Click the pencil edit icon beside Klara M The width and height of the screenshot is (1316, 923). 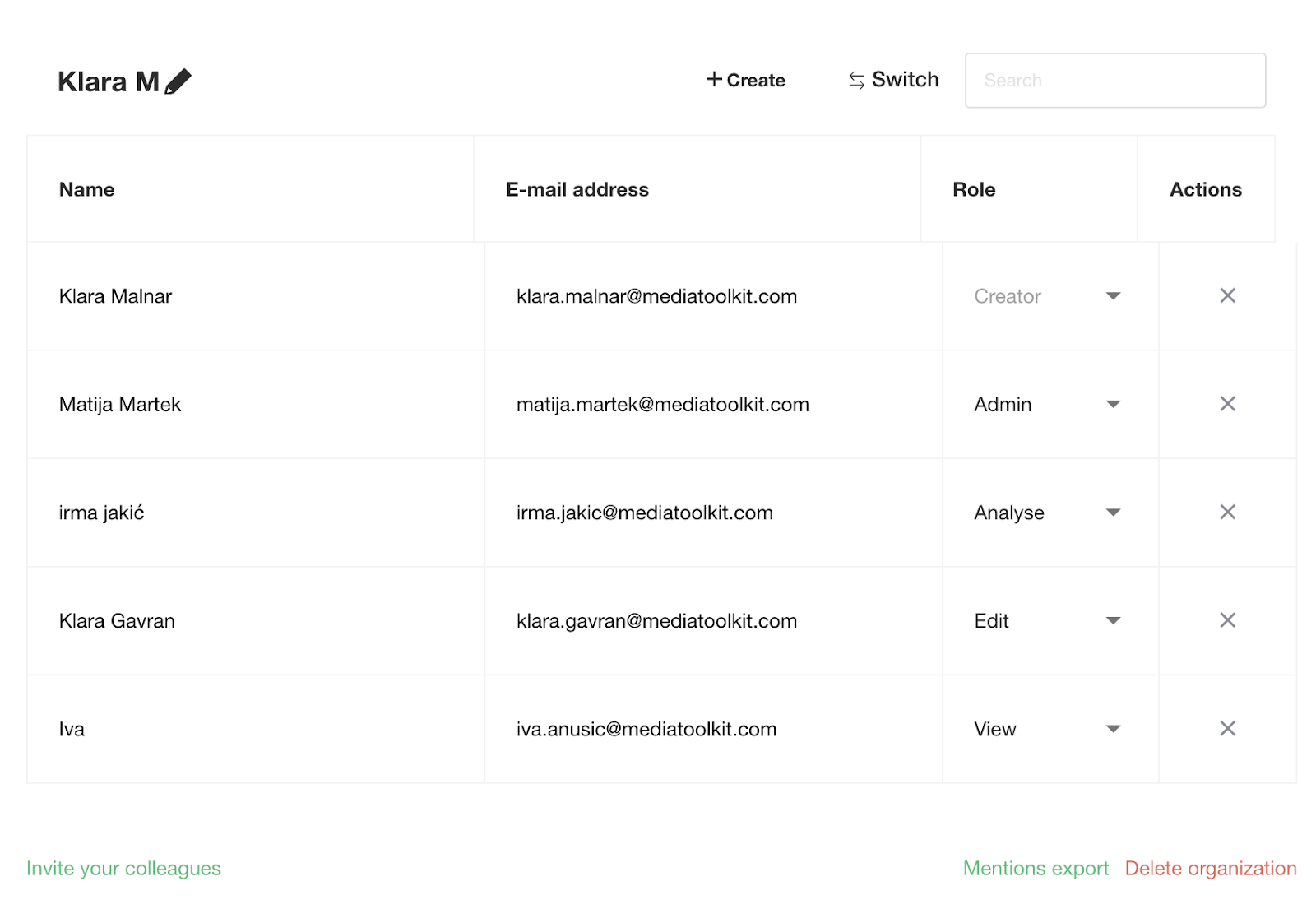pos(178,81)
